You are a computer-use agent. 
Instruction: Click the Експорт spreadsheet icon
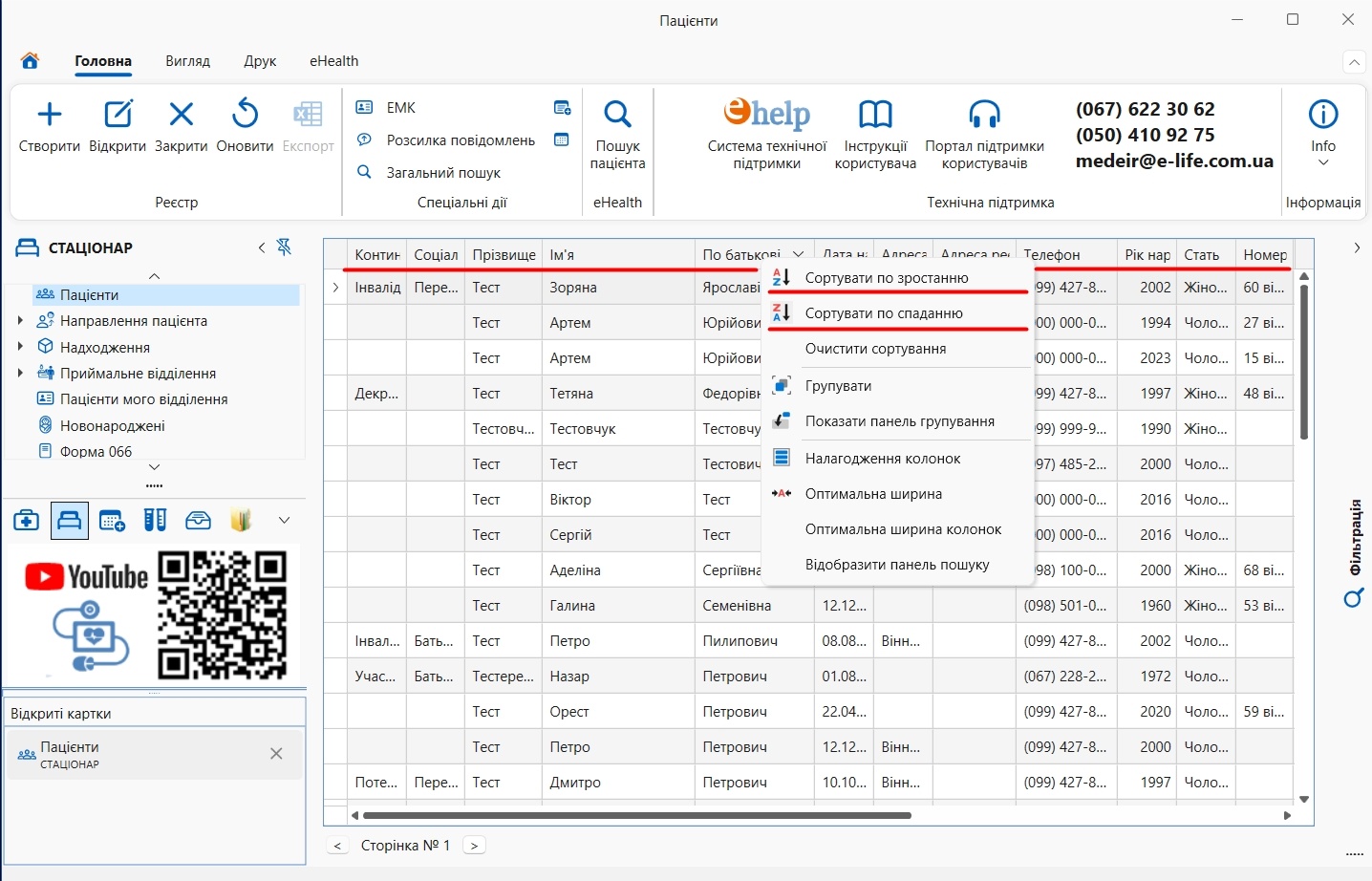(x=308, y=115)
